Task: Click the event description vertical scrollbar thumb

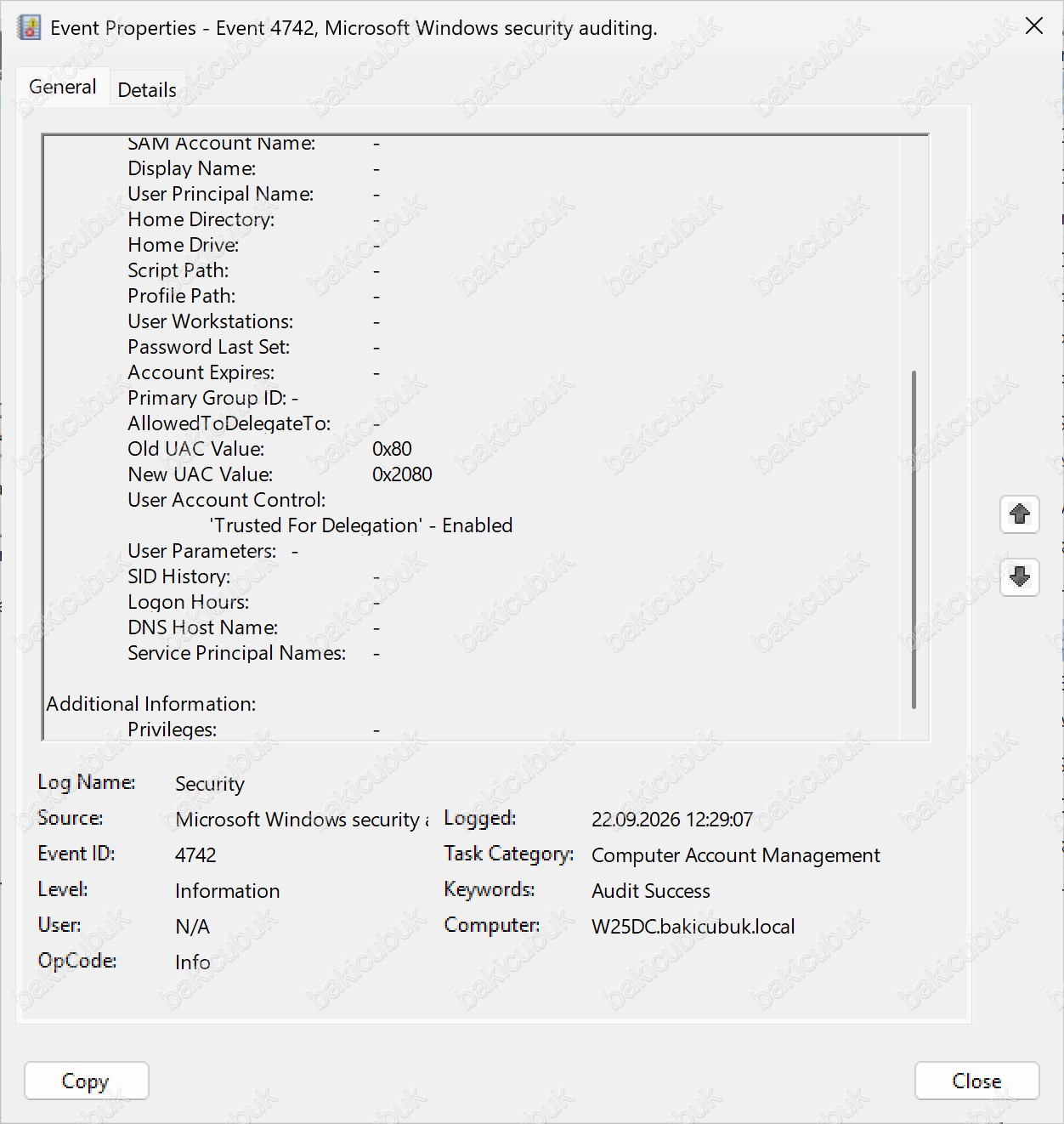Action: [914, 539]
